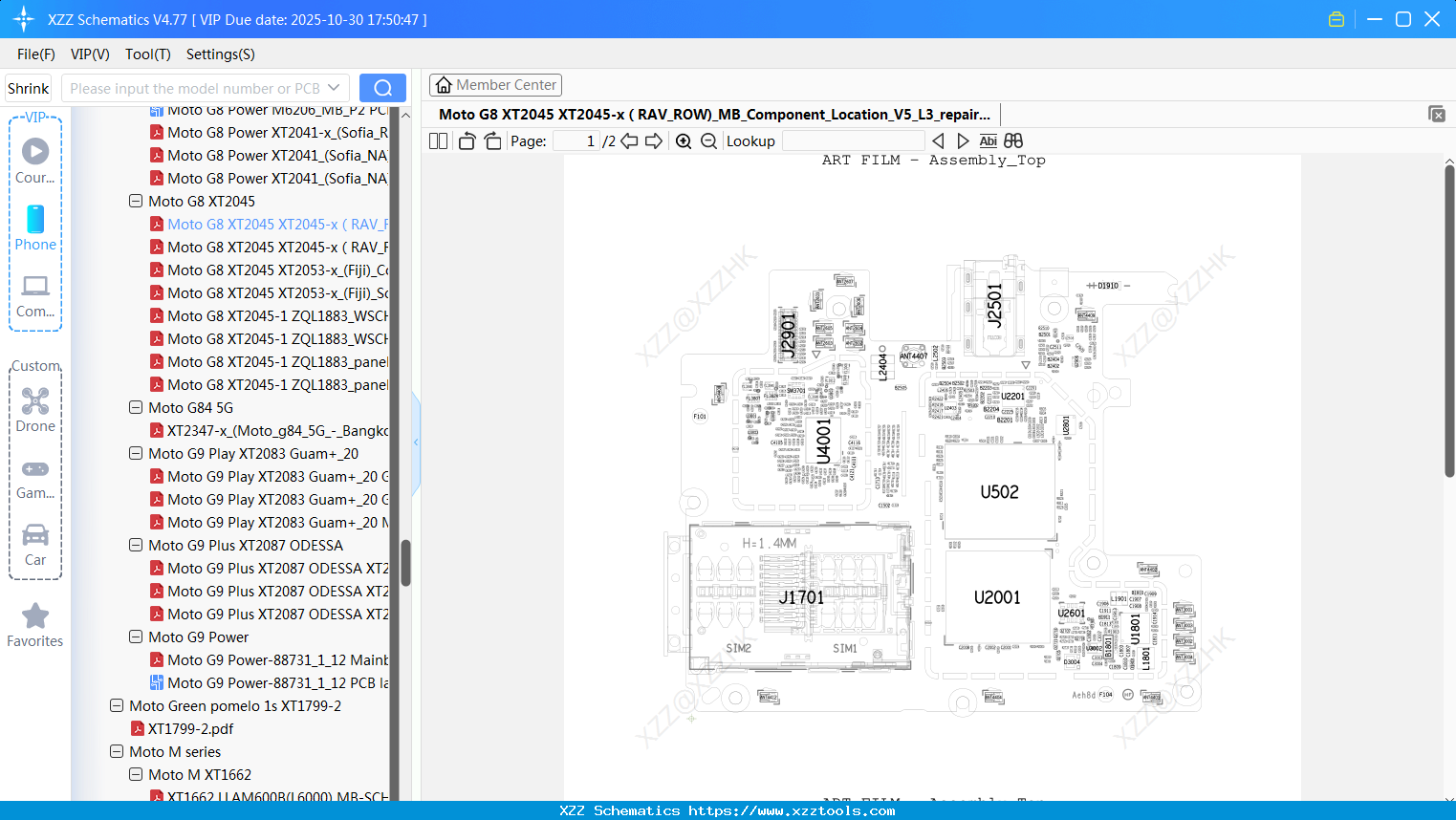Open the Courses category in sidebar
1456x820 pixels.
pyautogui.click(x=35, y=160)
